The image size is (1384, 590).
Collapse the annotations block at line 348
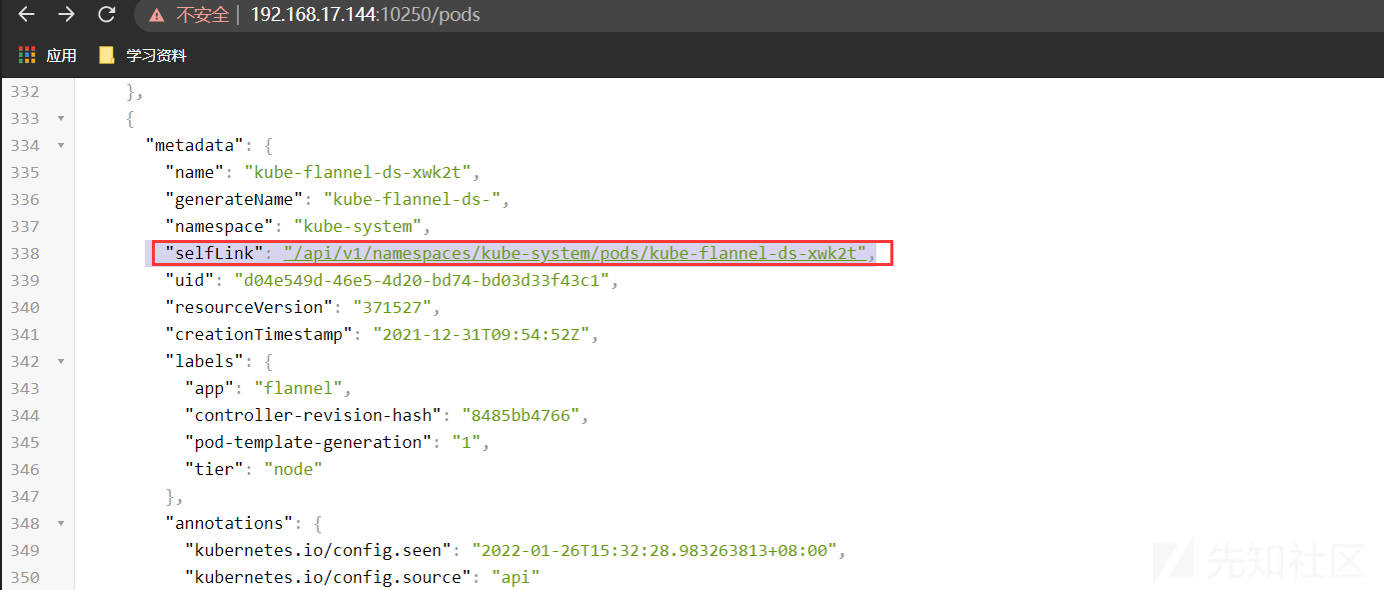(61, 524)
